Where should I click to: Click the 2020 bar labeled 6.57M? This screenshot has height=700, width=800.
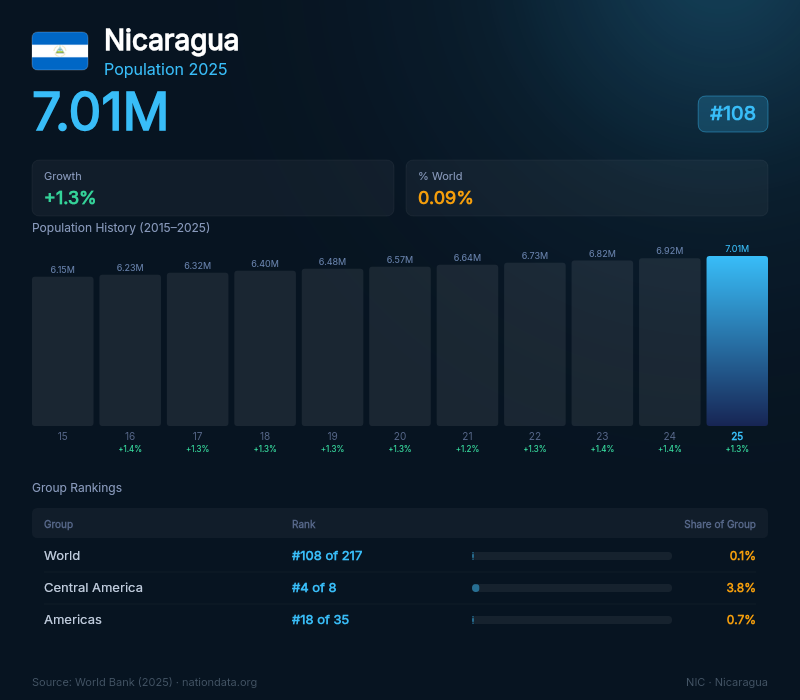tap(400, 346)
